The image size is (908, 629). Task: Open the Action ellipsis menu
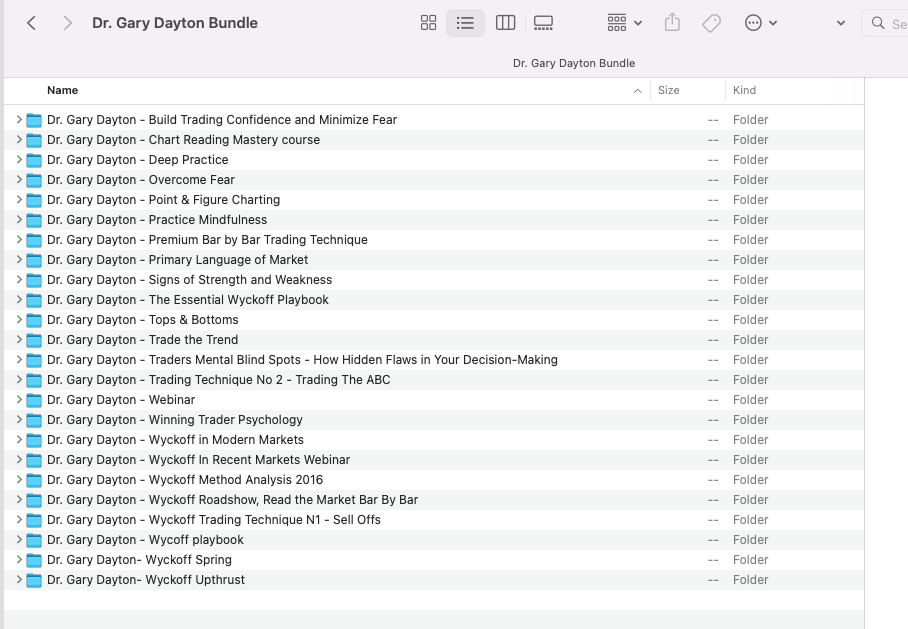(x=760, y=23)
